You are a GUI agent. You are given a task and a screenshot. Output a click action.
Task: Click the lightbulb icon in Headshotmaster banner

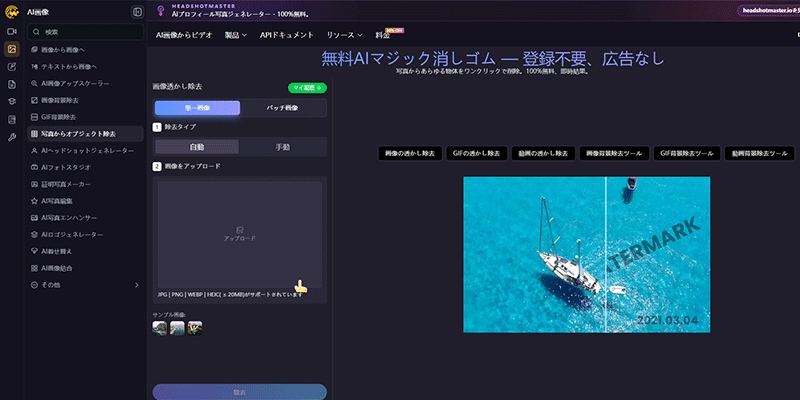click(161, 10)
